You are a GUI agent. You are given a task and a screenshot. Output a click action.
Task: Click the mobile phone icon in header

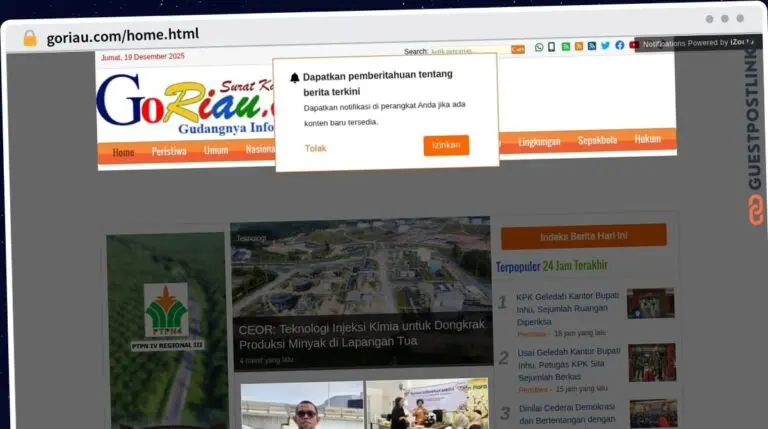(x=552, y=47)
